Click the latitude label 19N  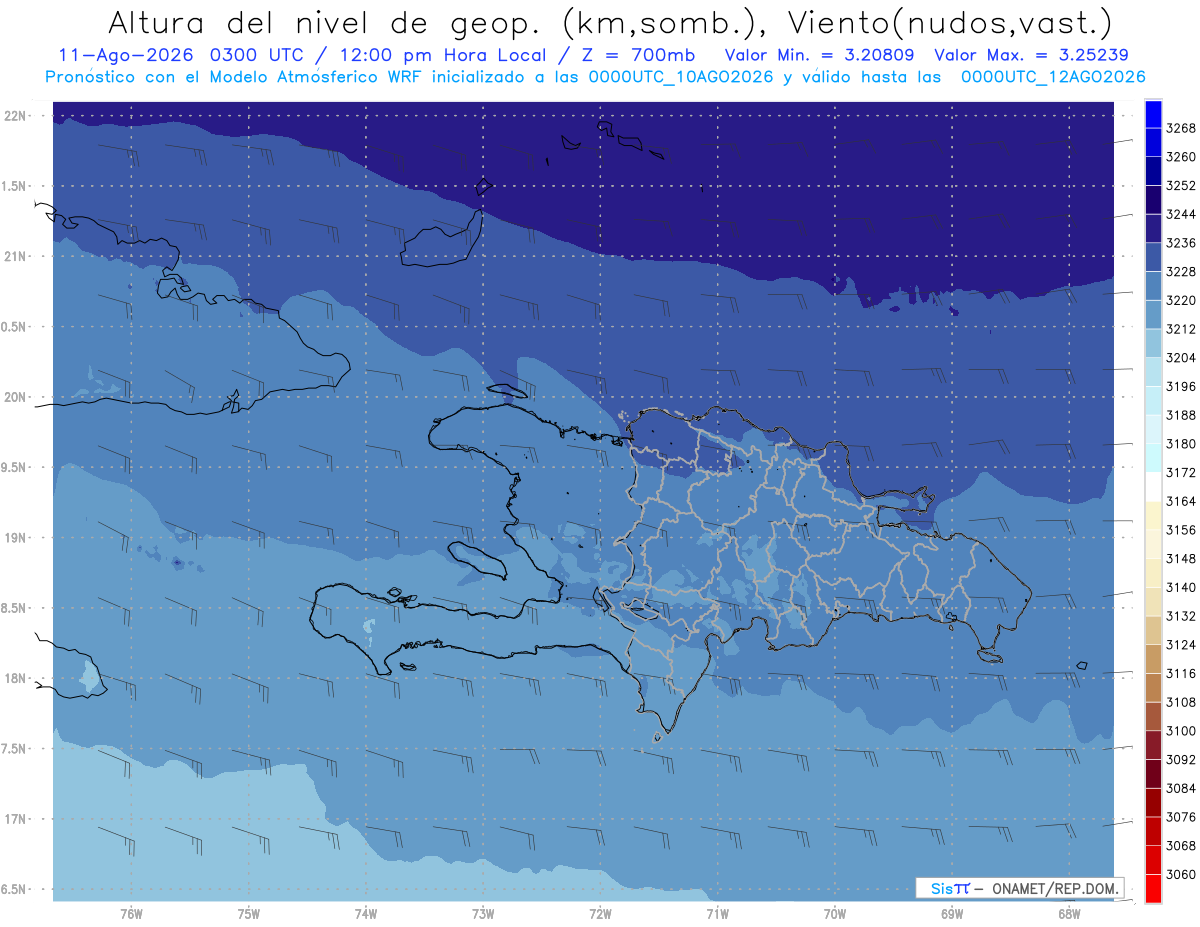(x=15, y=538)
